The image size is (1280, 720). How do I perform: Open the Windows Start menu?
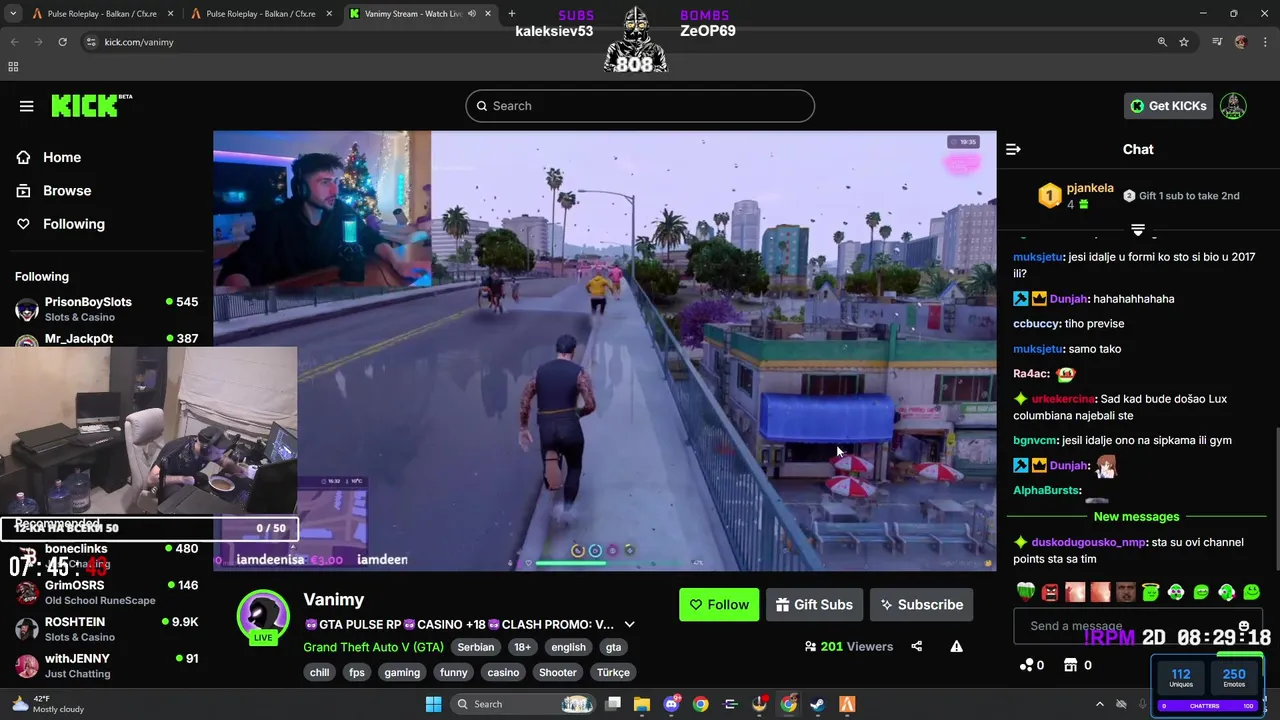(x=433, y=704)
